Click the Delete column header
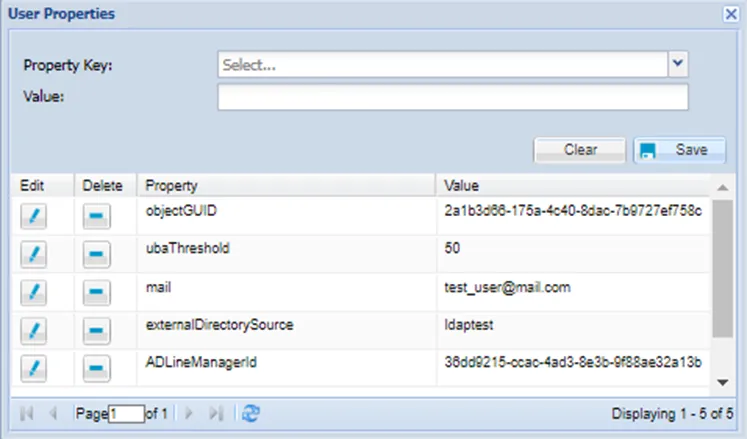This screenshot has width=747, height=439. point(105,185)
